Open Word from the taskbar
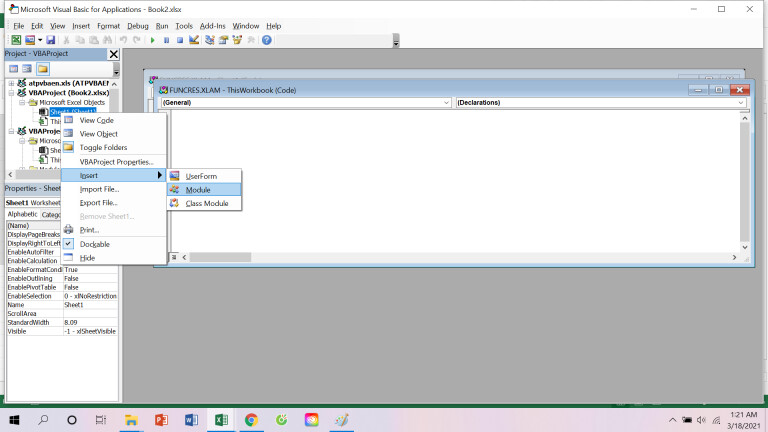The height and width of the screenshot is (432, 768). [191, 420]
